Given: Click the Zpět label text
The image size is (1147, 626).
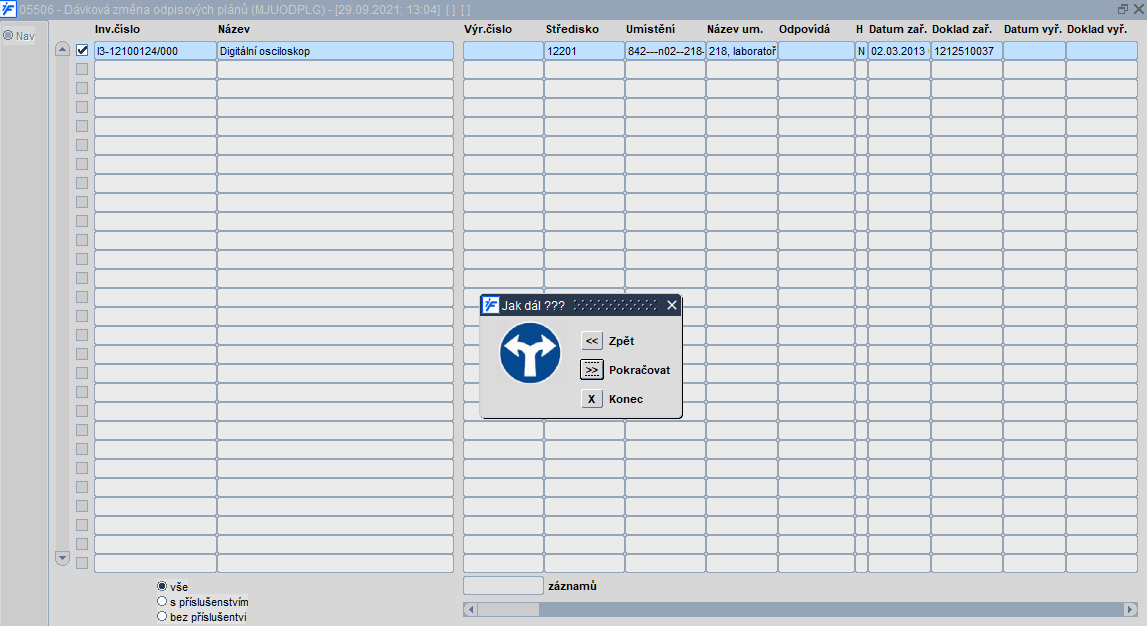Looking at the screenshot, I should coord(621,341).
